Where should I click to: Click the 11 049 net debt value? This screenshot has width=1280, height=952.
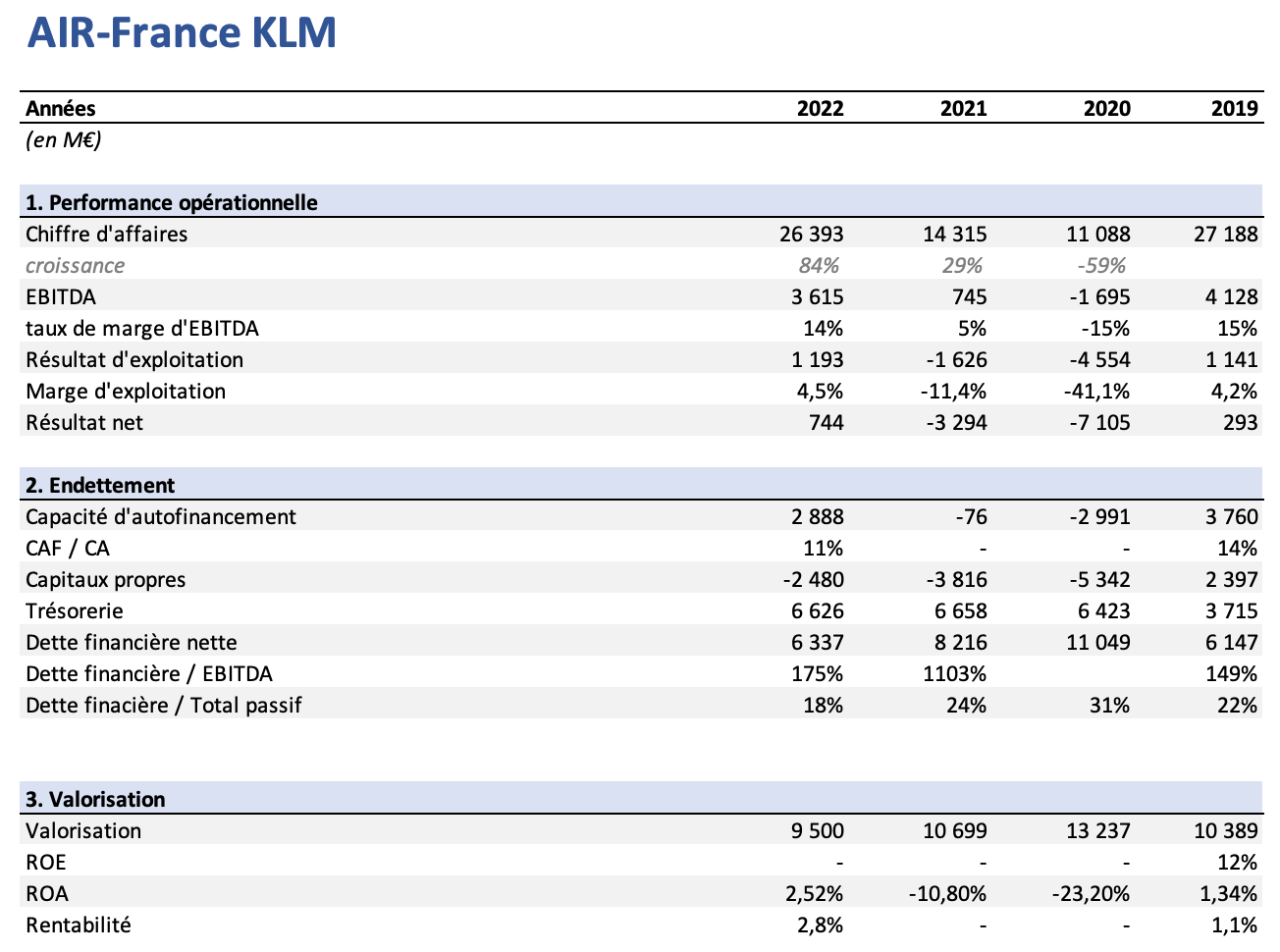[x=1098, y=642]
